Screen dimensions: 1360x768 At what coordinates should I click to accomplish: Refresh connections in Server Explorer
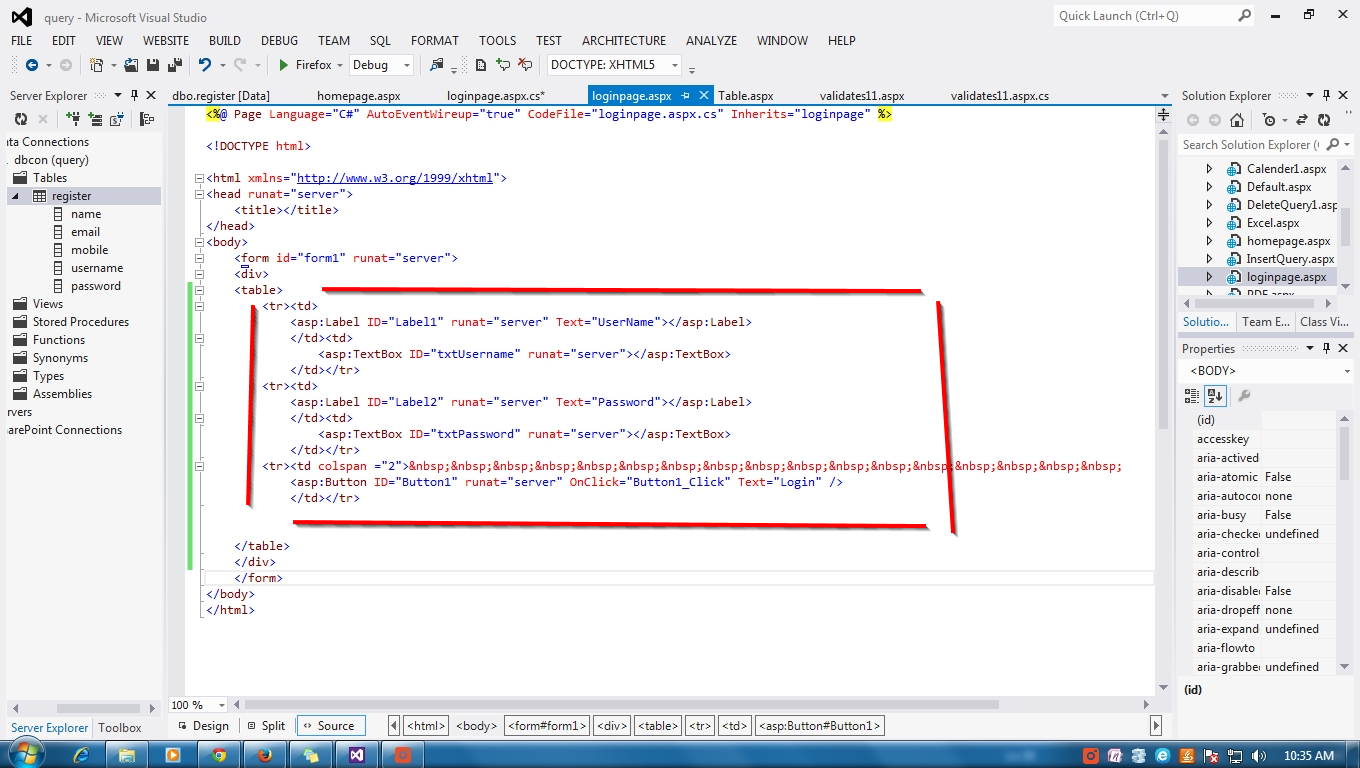coord(19,119)
